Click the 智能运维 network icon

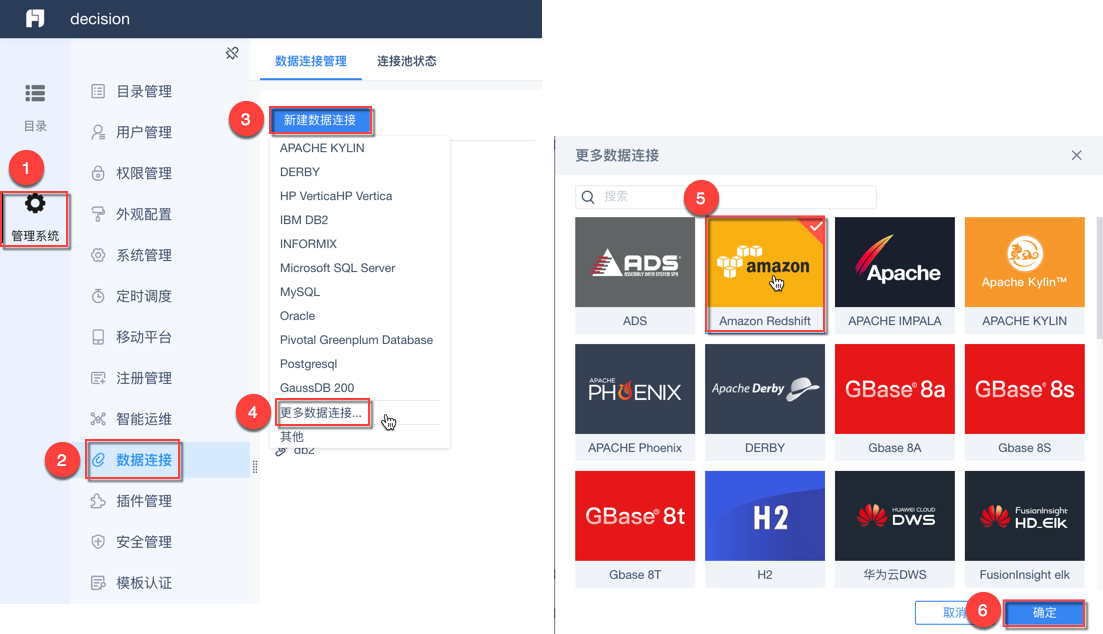tap(98, 419)
